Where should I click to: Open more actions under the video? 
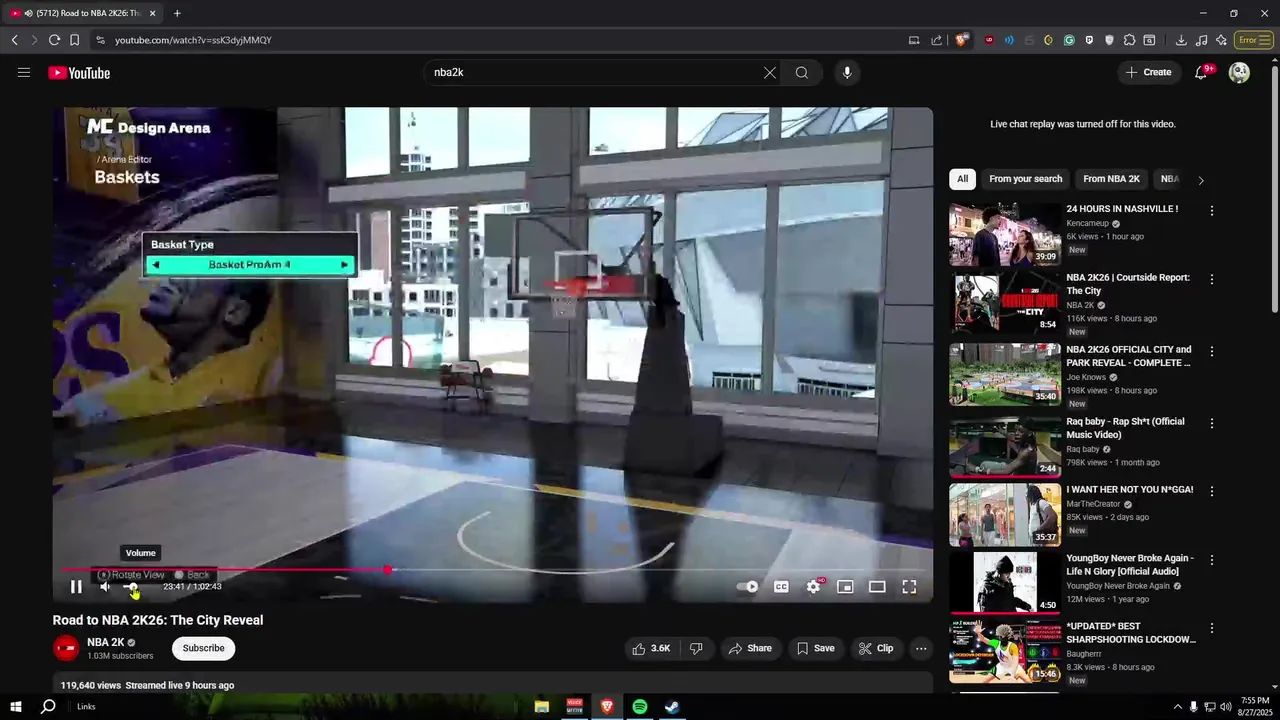tap(921, 648)
